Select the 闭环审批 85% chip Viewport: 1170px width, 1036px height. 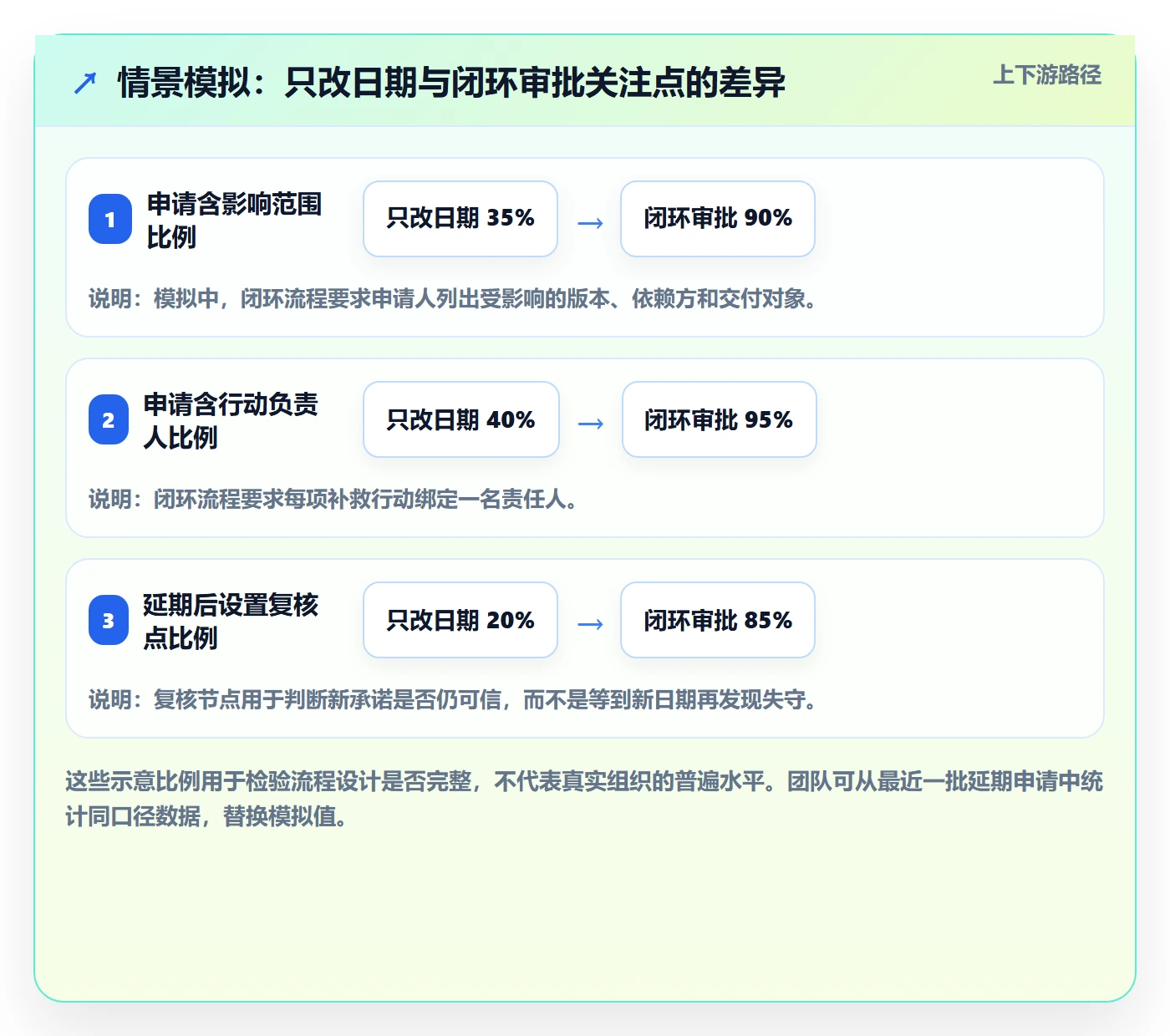click(718, 620)
